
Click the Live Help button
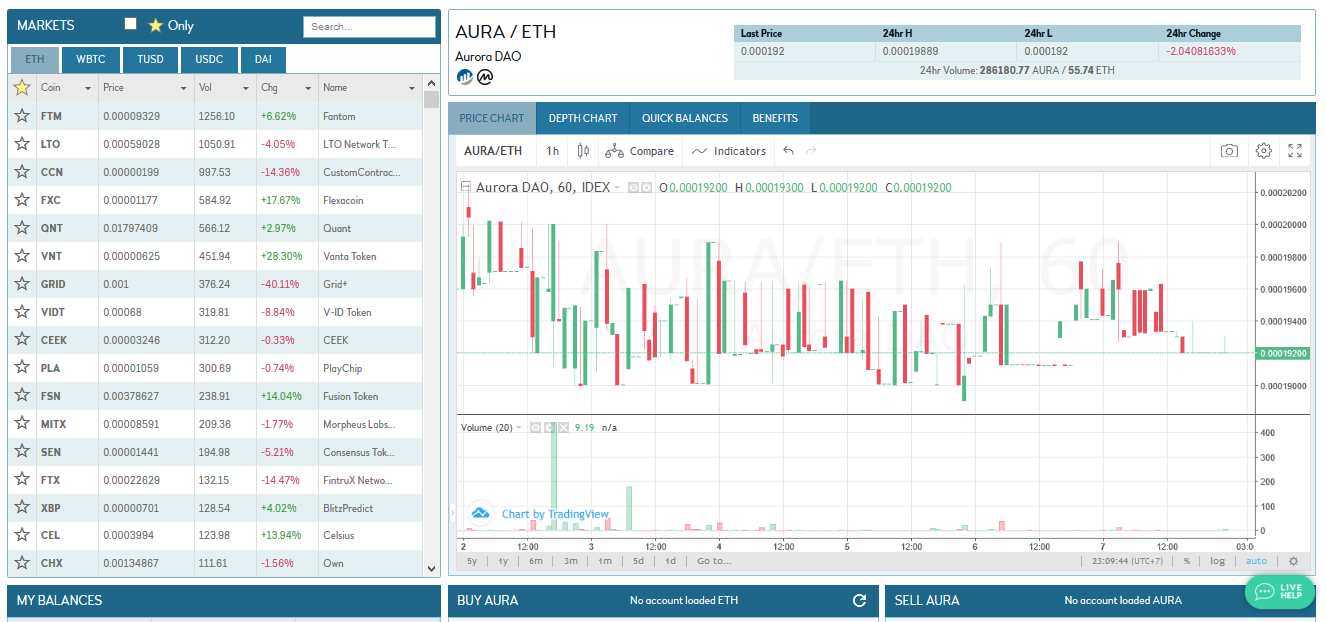[x=1279, y=591]
